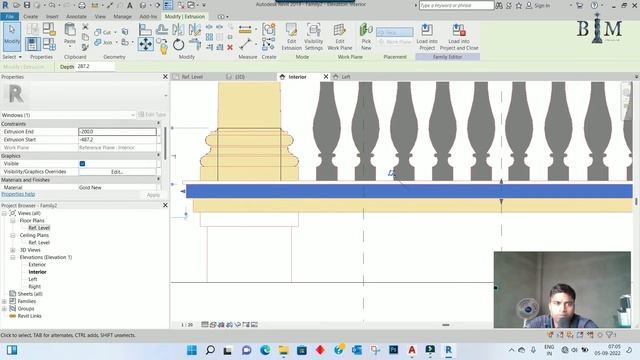Activate the Copy tool in Modify panel
The height and width of the screenshot is (360, 640).
point(162,45)
